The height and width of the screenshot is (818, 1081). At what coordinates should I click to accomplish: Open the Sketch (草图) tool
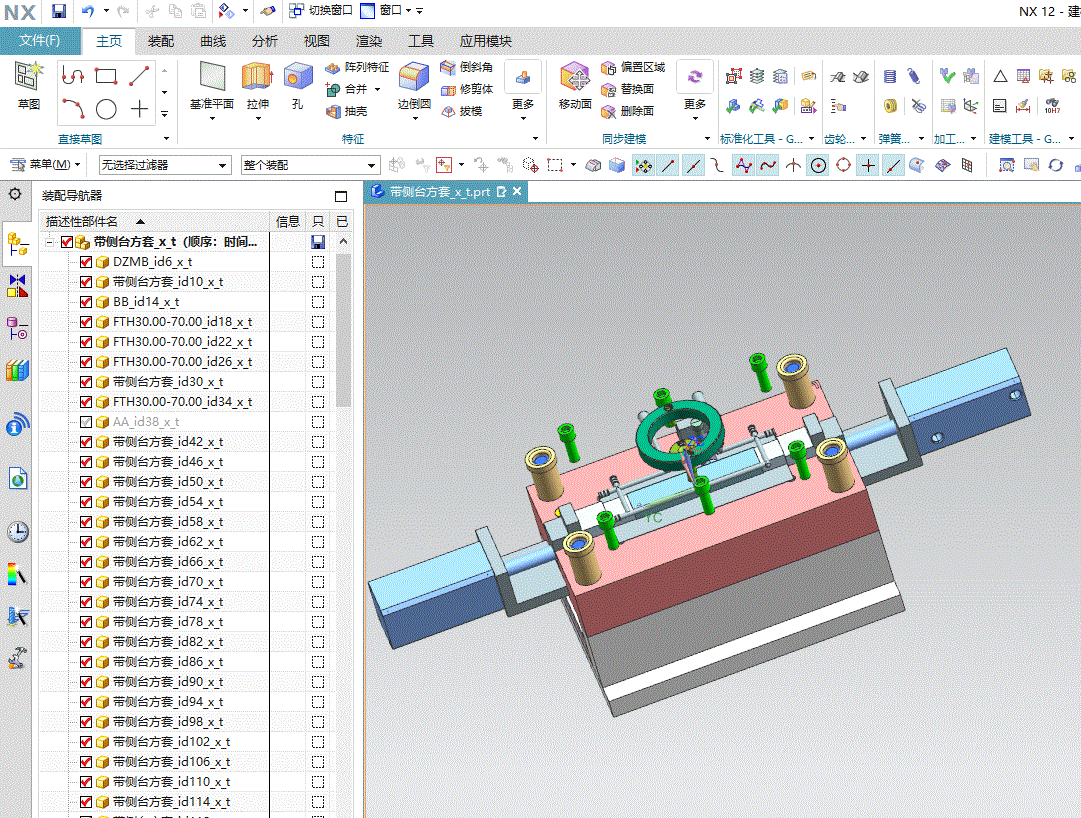pyautogui.click(x=29, y=85)
